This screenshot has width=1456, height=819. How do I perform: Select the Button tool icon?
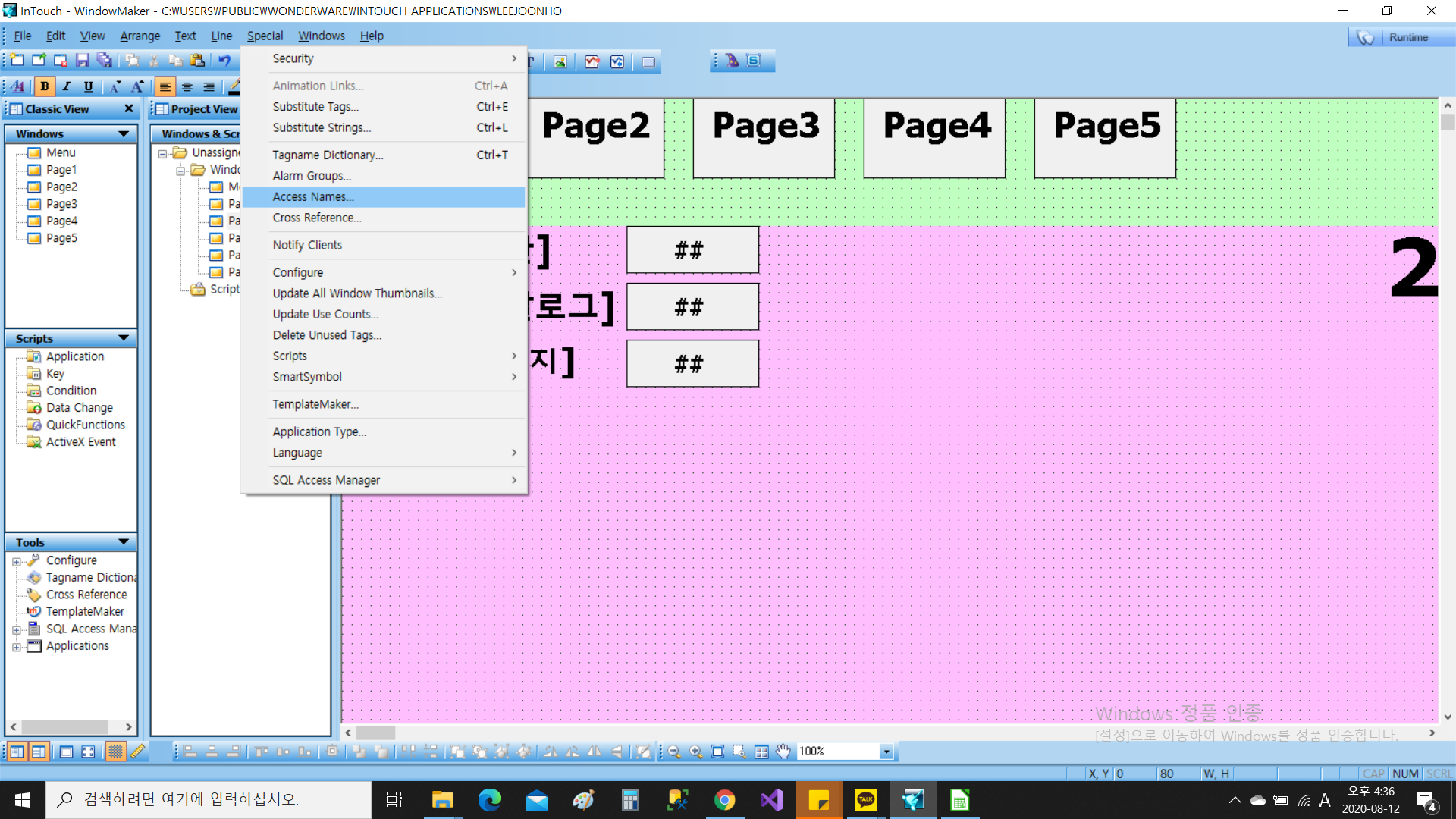click(648, 62)
